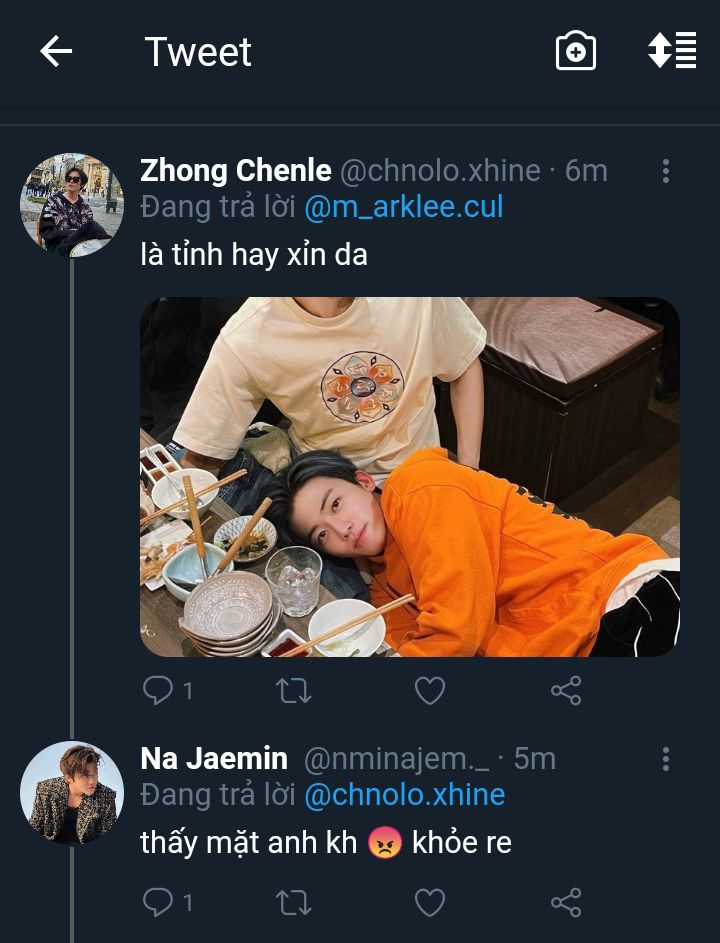The image size is (720, 943).
Task: Like Na Jaemin's reply
Action: (x=430, y=903)
